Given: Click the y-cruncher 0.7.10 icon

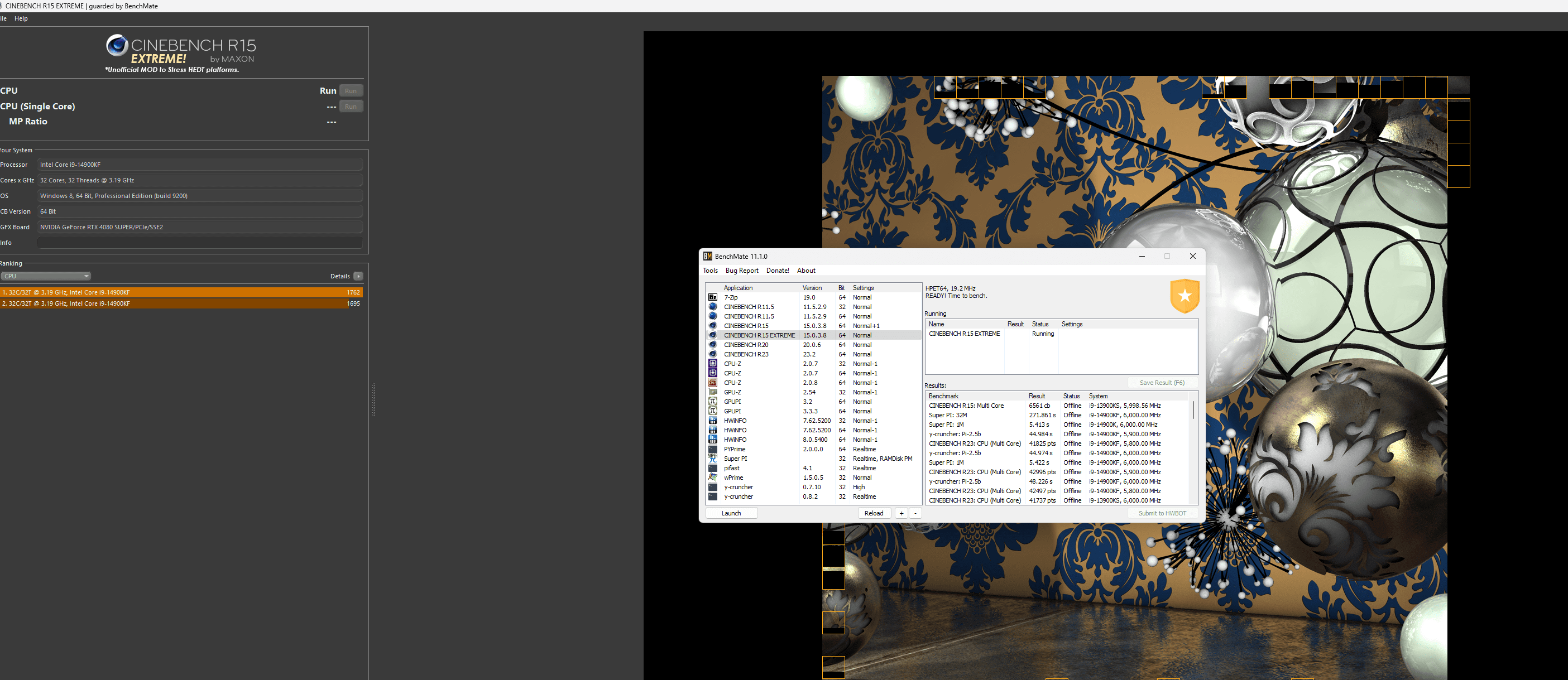Looking at the screenshot, I should point(713,487).
